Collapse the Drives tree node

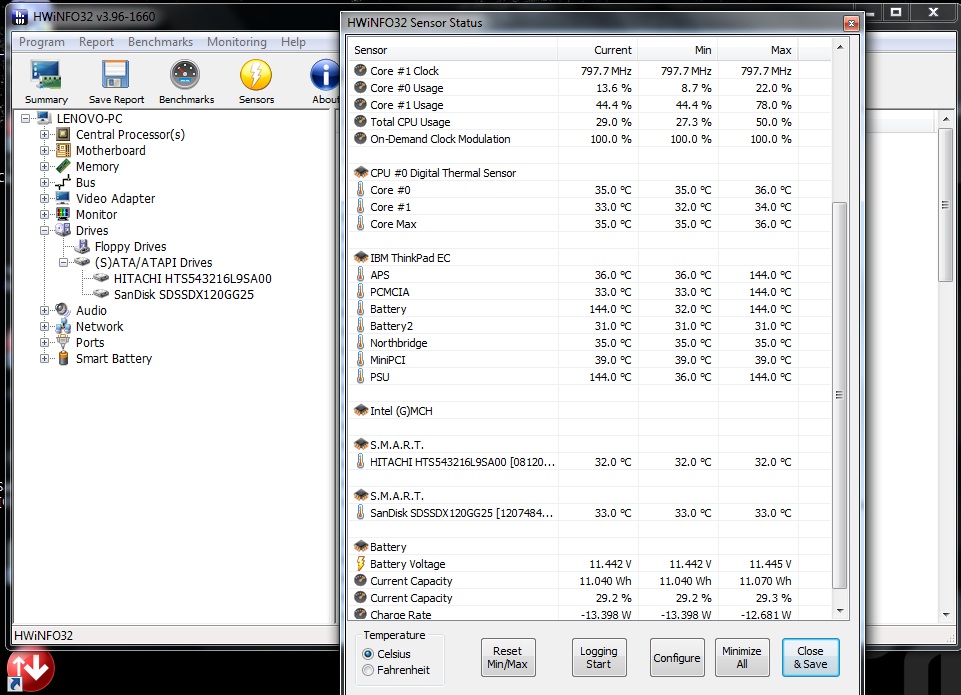[44, 230]
